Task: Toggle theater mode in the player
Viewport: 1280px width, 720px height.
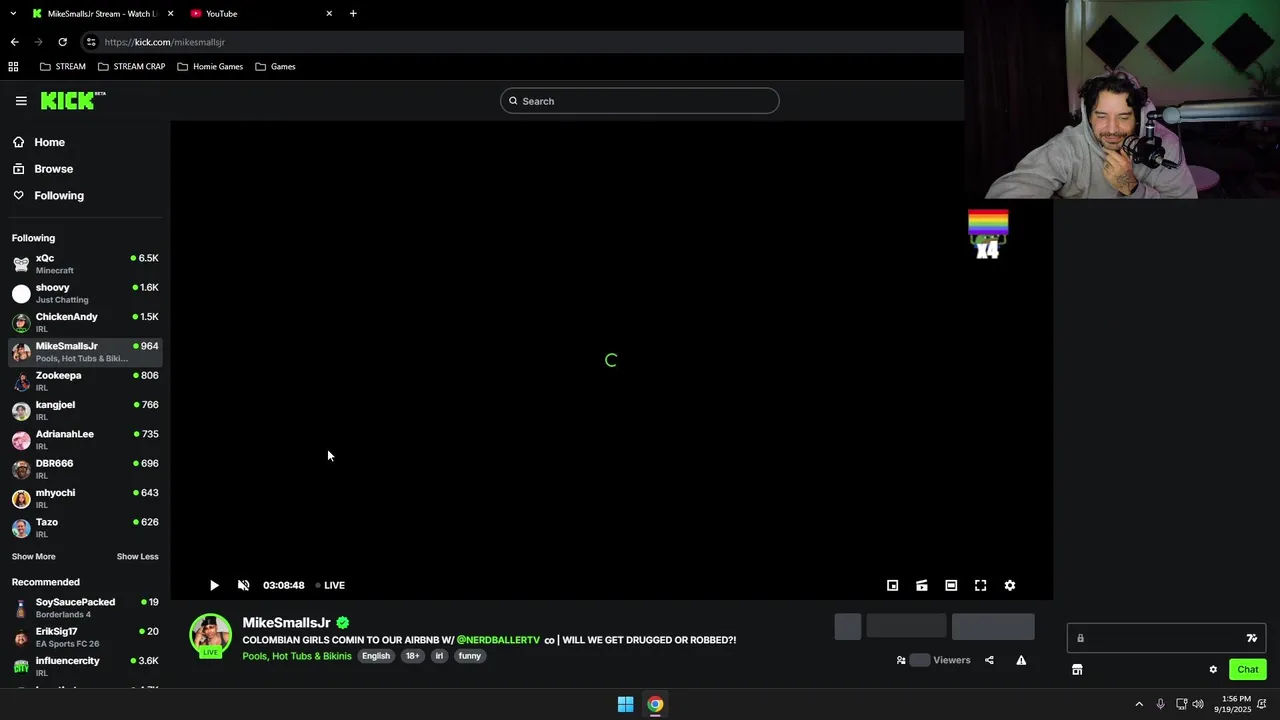Action: [x=951, y=586]
